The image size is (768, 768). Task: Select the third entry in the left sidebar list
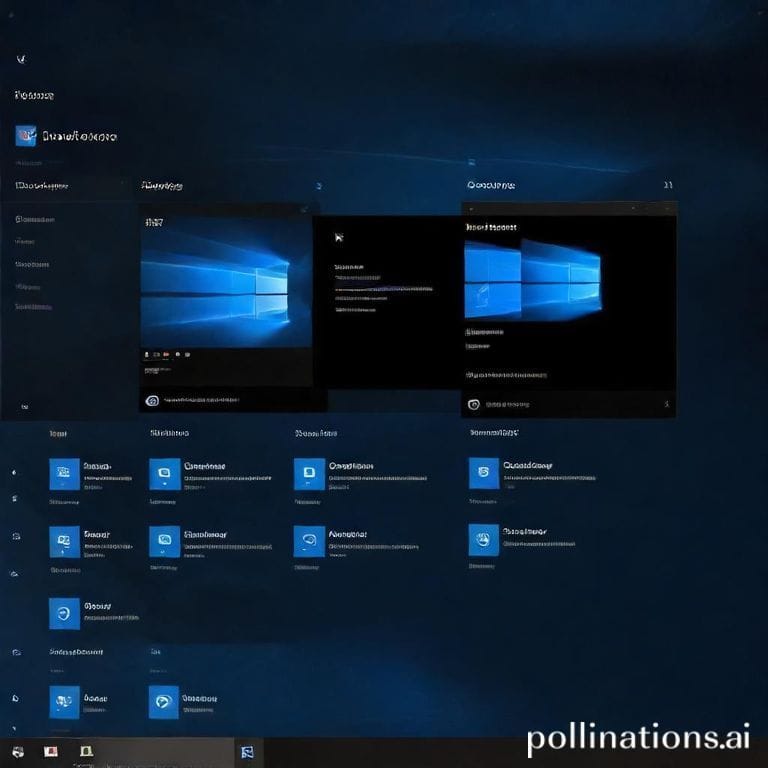[32, 264]
